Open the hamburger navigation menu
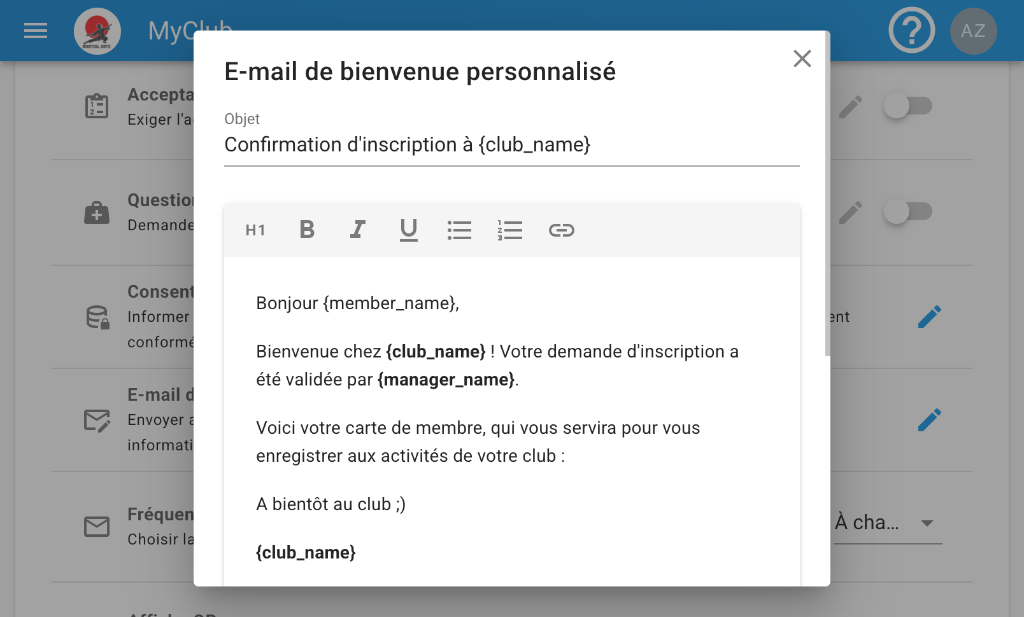The image size is (1024, 617). tap(36, 31)
